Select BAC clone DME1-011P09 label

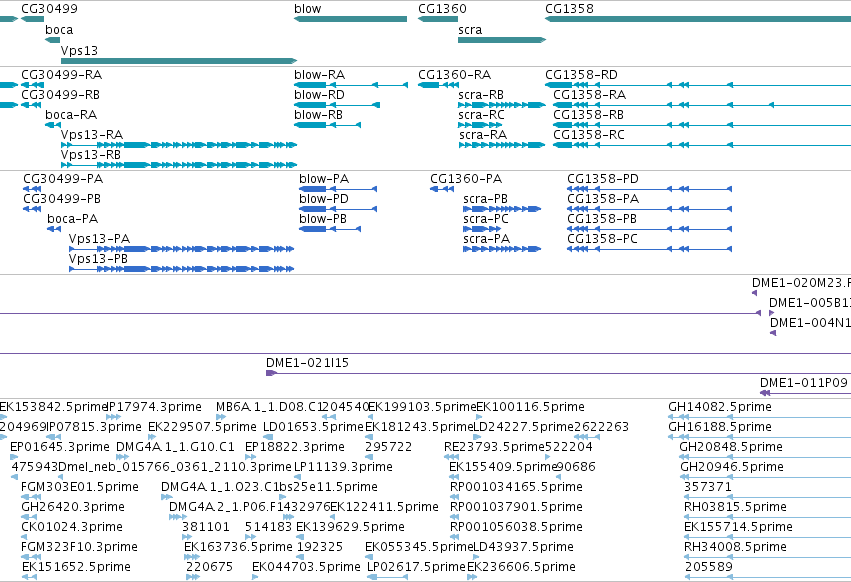pyautogui.click(x=804, y=383)
